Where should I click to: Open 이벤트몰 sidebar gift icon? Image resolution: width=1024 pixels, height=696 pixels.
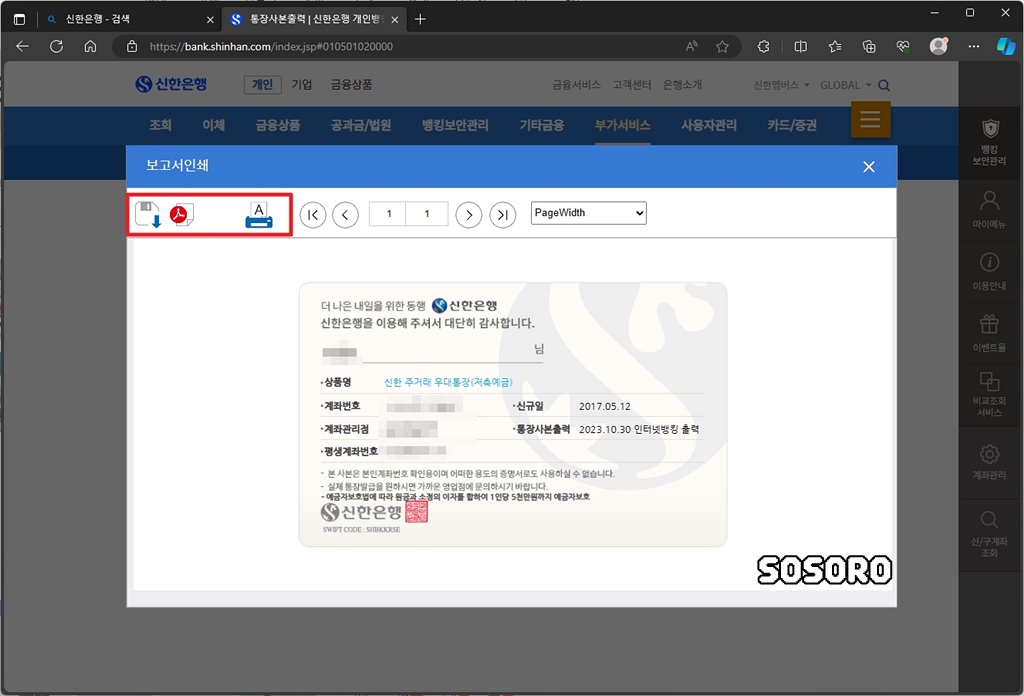click(x=989, y=333)
